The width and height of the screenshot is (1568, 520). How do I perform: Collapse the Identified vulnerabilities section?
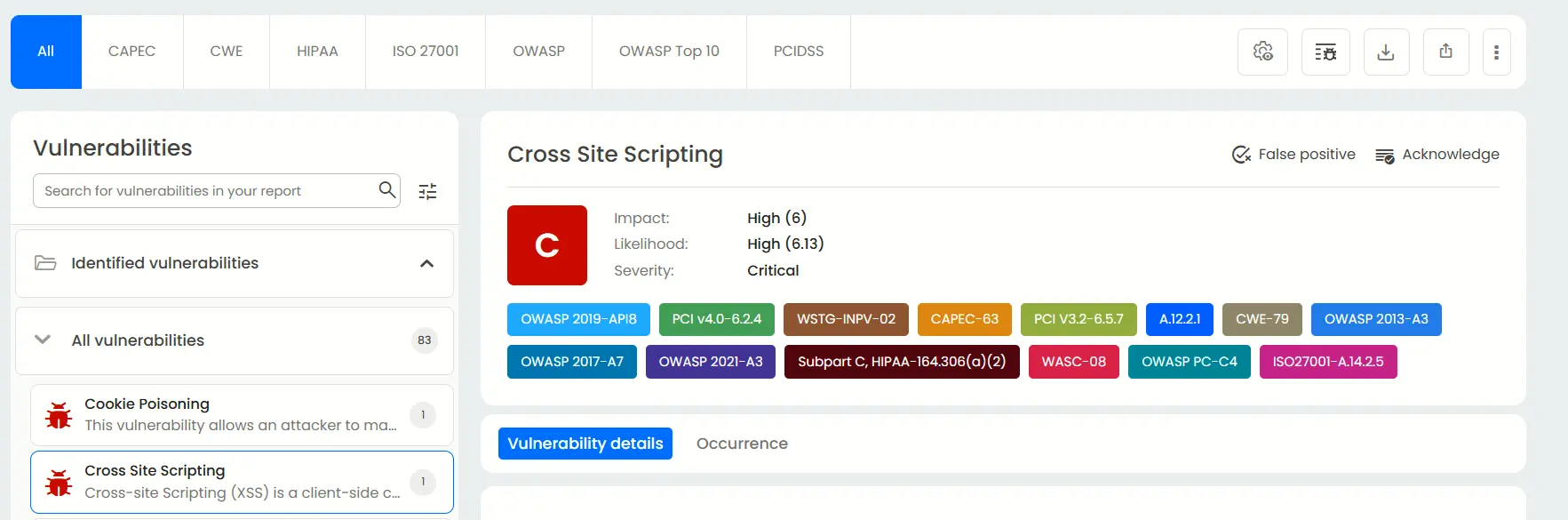pos(426,263)
